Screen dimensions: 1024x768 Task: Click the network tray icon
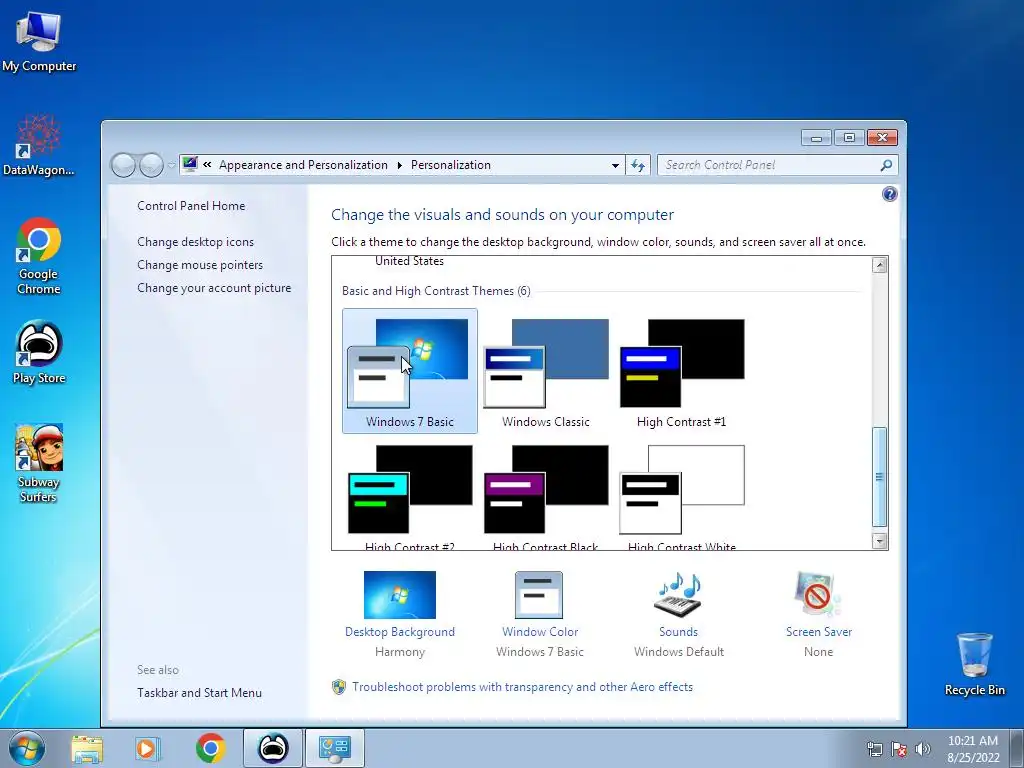coord(874,749)
